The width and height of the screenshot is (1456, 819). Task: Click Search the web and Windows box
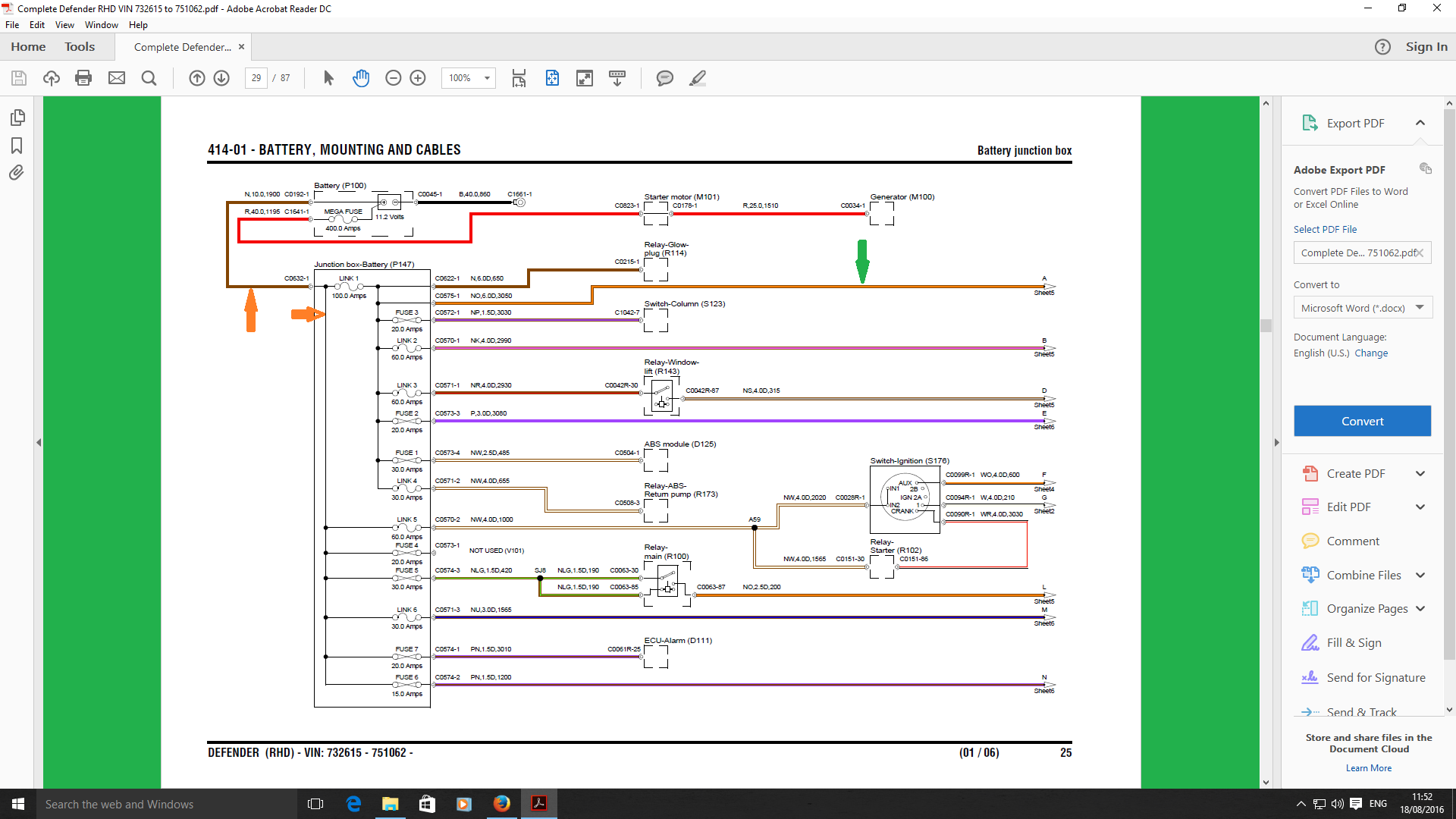tap(167, 804)
